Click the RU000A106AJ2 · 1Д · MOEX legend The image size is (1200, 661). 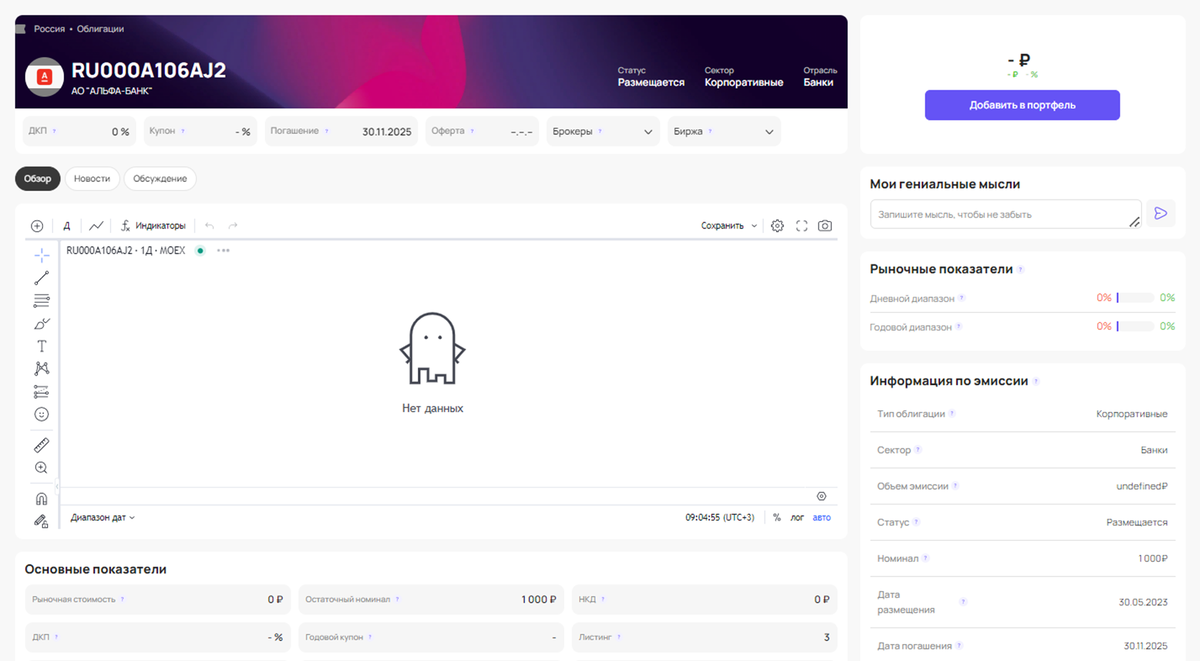(x=126, y=250)
